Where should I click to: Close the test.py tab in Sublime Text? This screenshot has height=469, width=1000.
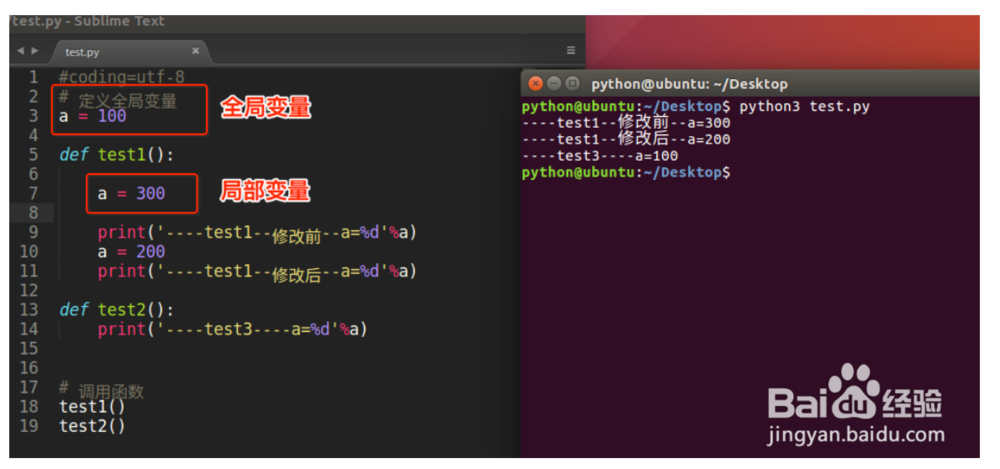click(196, 50)
